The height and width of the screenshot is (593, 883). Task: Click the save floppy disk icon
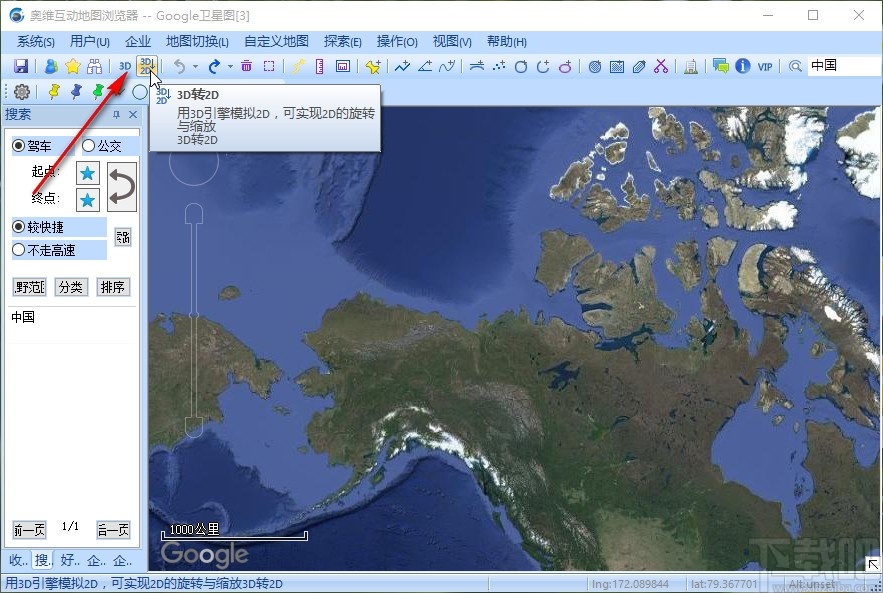coord(21,66)
